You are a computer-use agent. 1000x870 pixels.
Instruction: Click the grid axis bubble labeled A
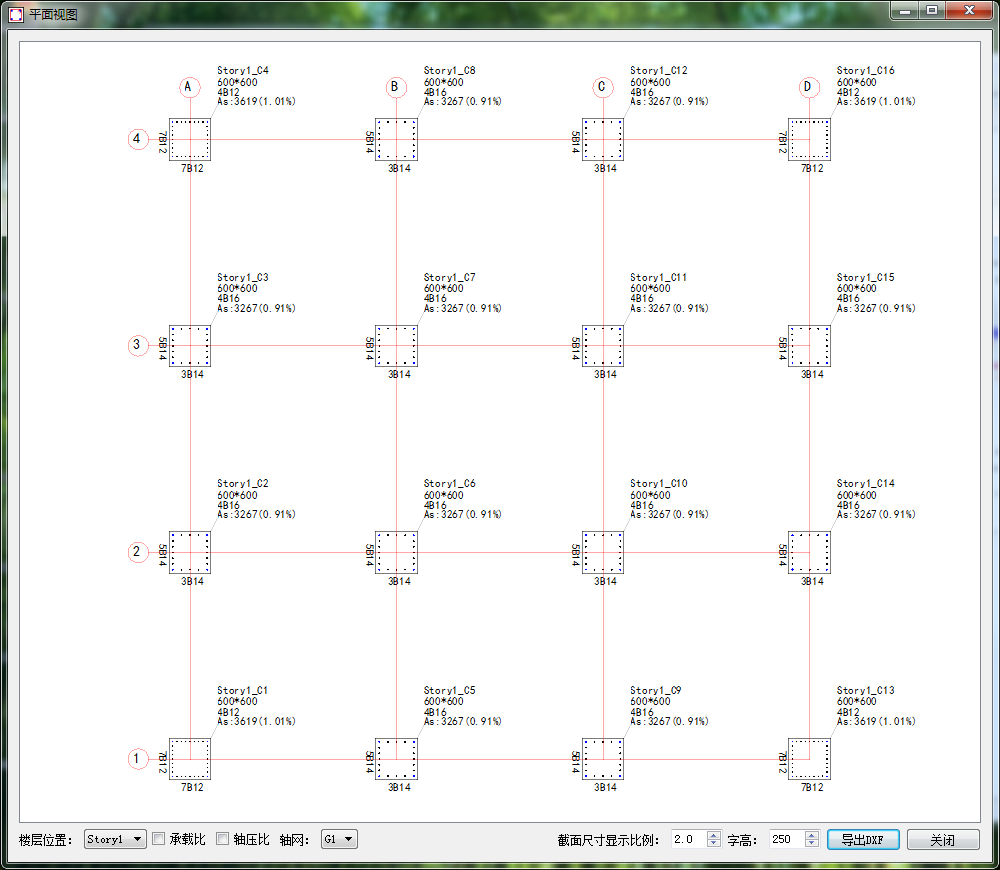tap(189, 87)
